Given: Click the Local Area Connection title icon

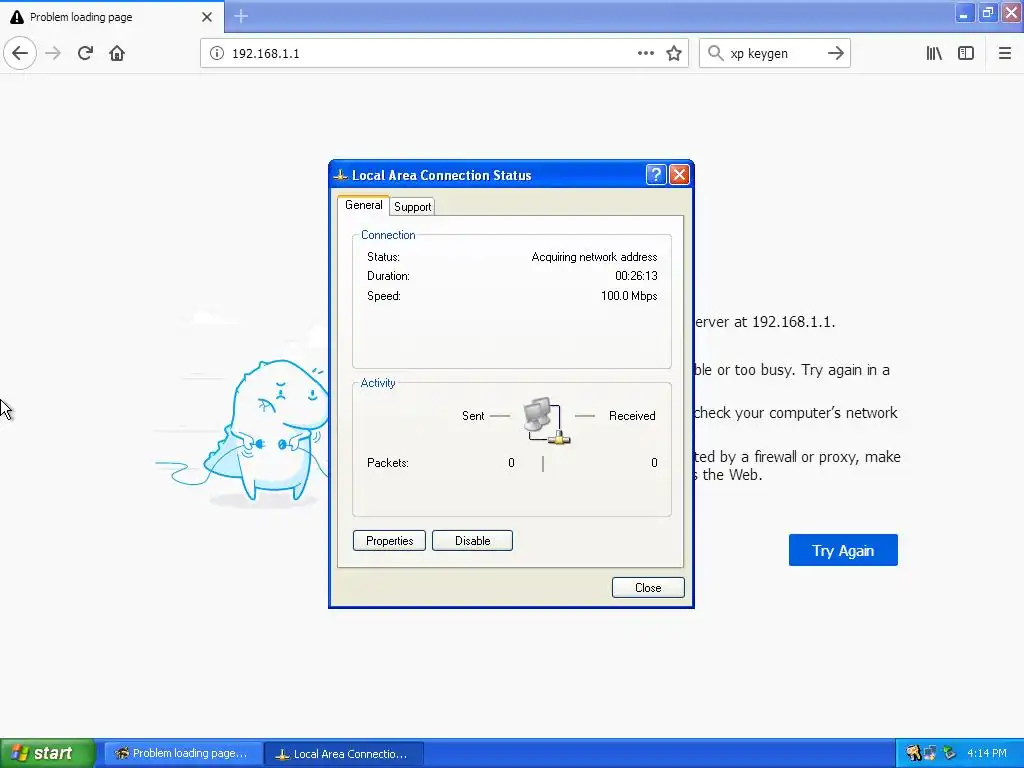Looking at the screenshot, I should (x=340, y=175).
